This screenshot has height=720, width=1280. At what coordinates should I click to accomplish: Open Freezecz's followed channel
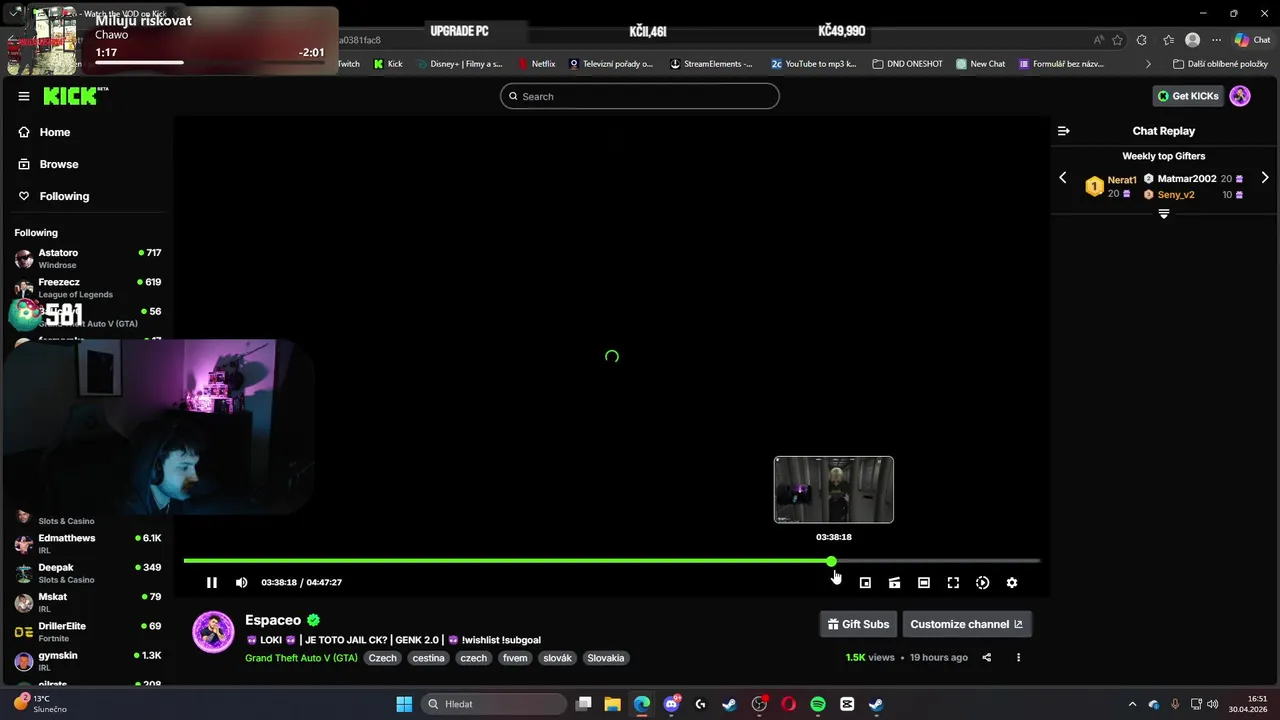coord(87,288)
